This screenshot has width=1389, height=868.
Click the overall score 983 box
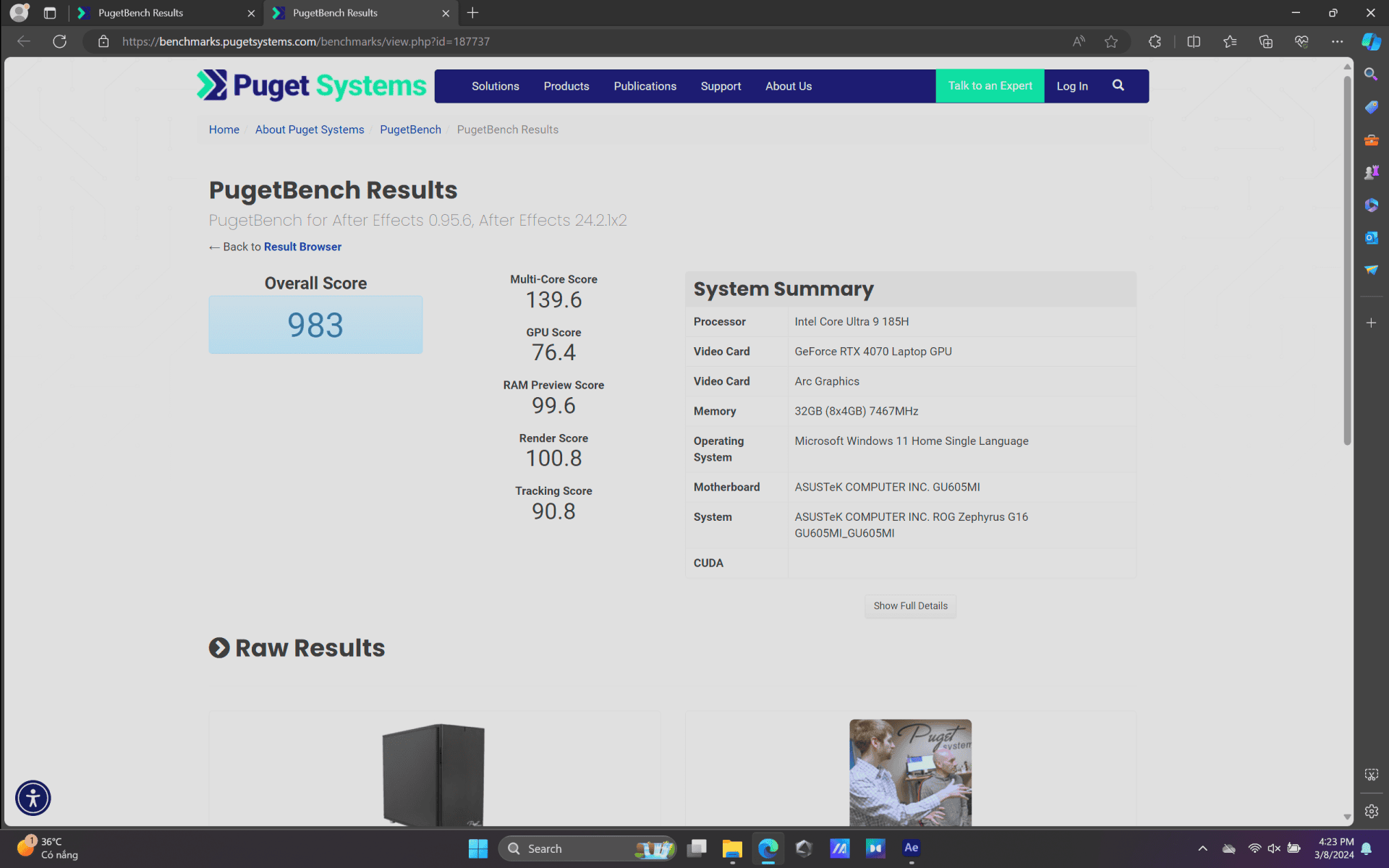tap(315, 325)
